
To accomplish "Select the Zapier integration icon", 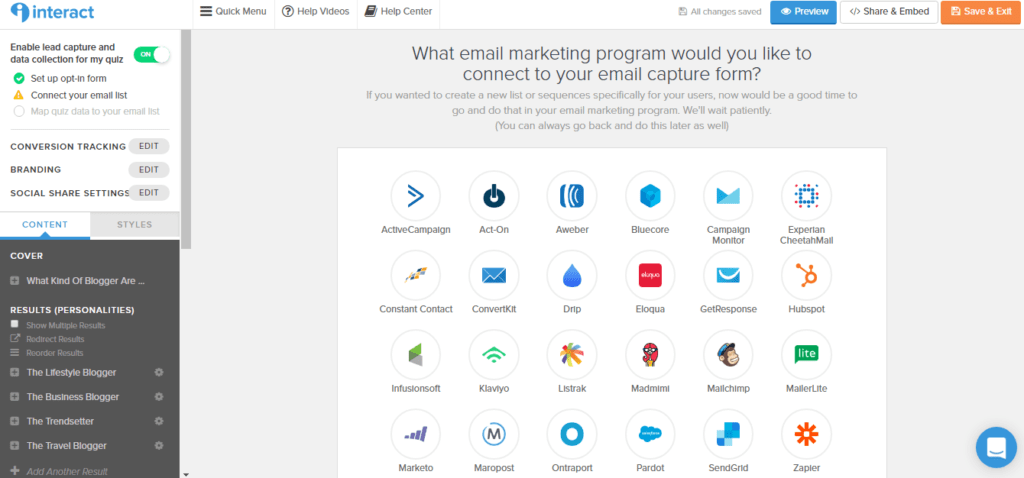I will click(807, 434).
